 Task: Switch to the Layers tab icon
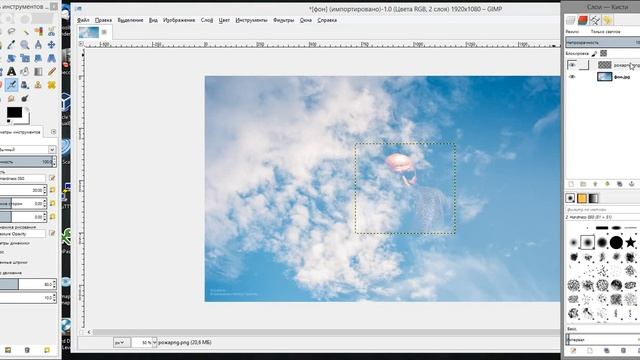point(571,20)
